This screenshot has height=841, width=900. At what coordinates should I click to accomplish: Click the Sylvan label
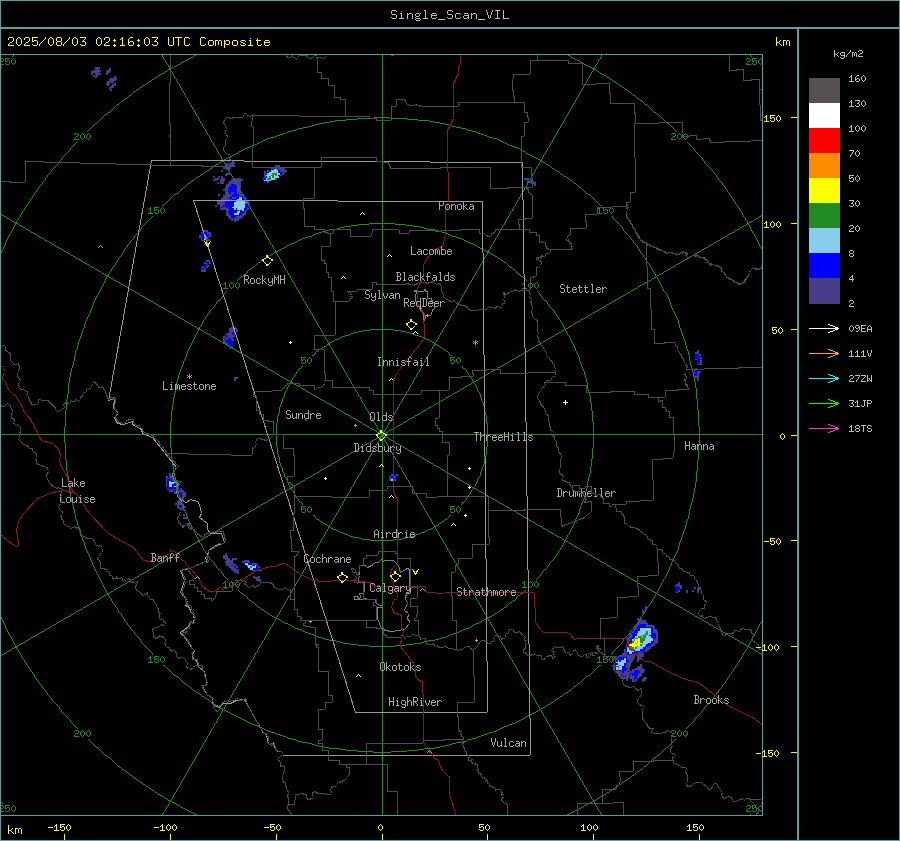click(x=382, y=295)
